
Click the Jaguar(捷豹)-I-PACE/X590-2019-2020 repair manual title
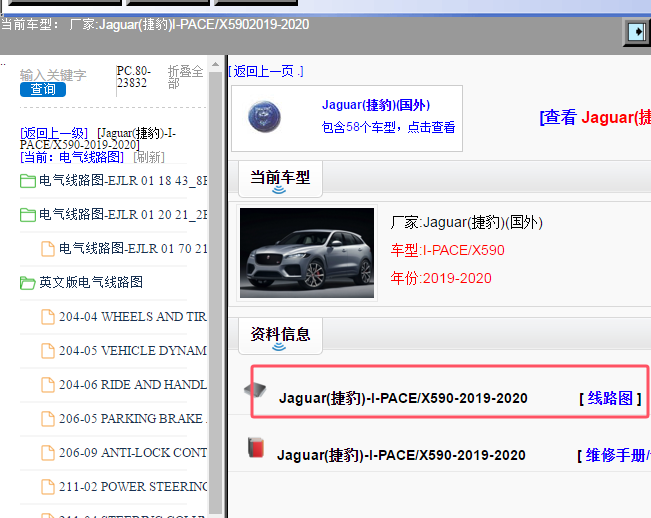(401, 455)
